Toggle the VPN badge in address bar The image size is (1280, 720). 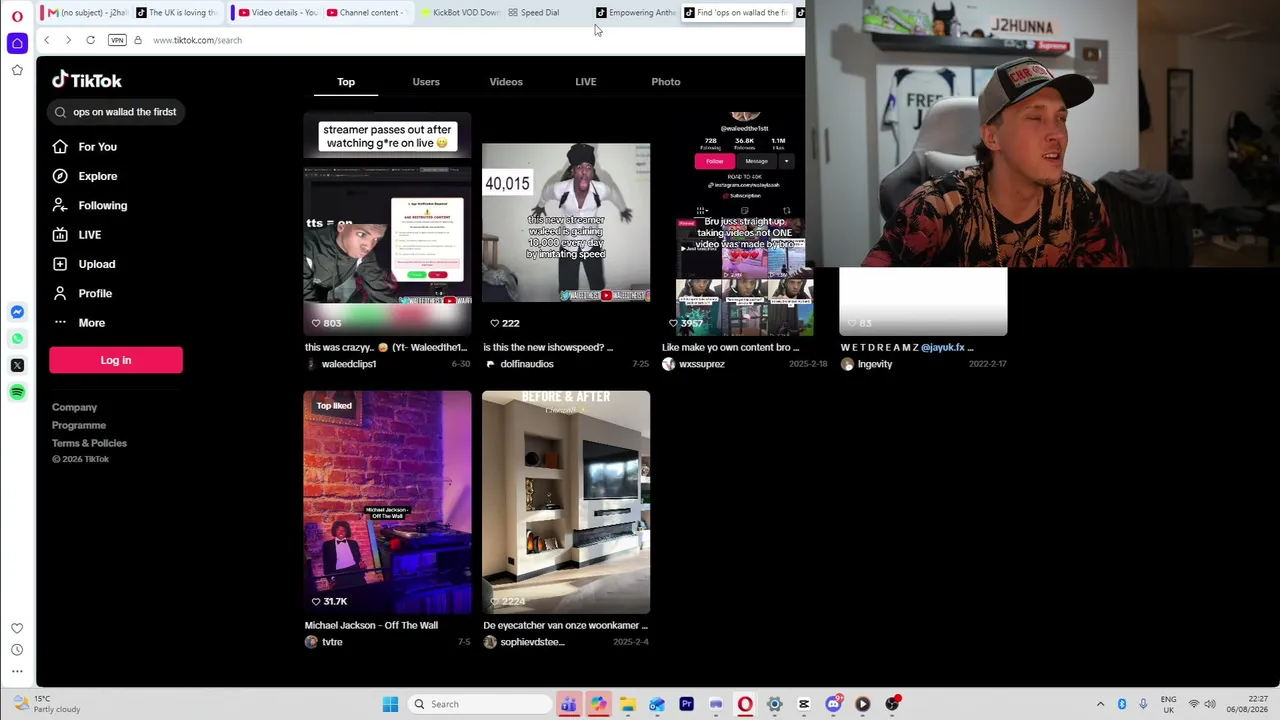pyautogui.click(x=117, y=40)
